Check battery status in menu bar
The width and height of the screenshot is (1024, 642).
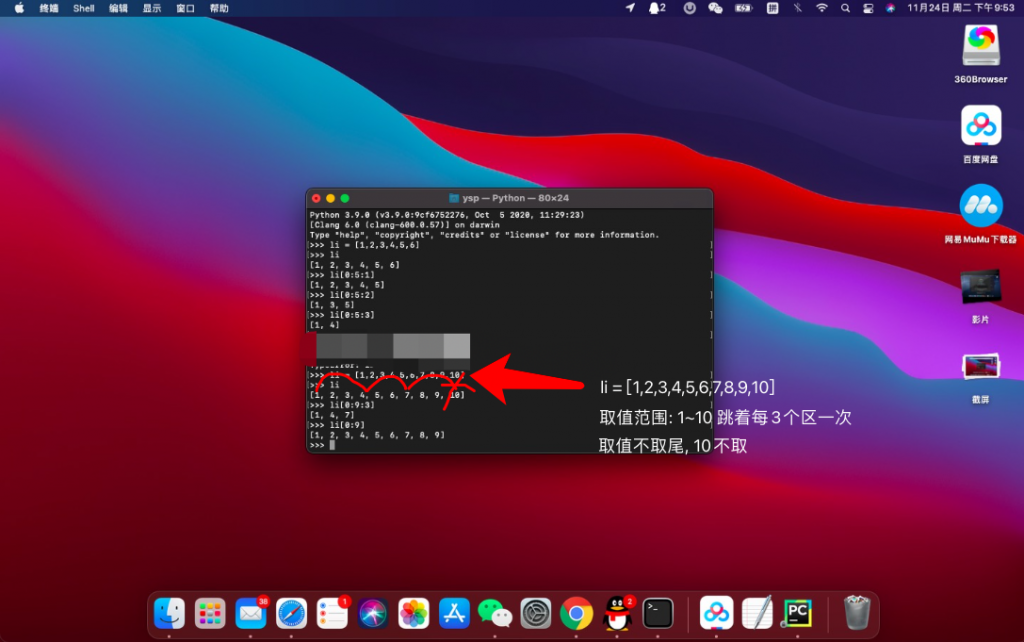pyautogui.click(x=744, y=8)
